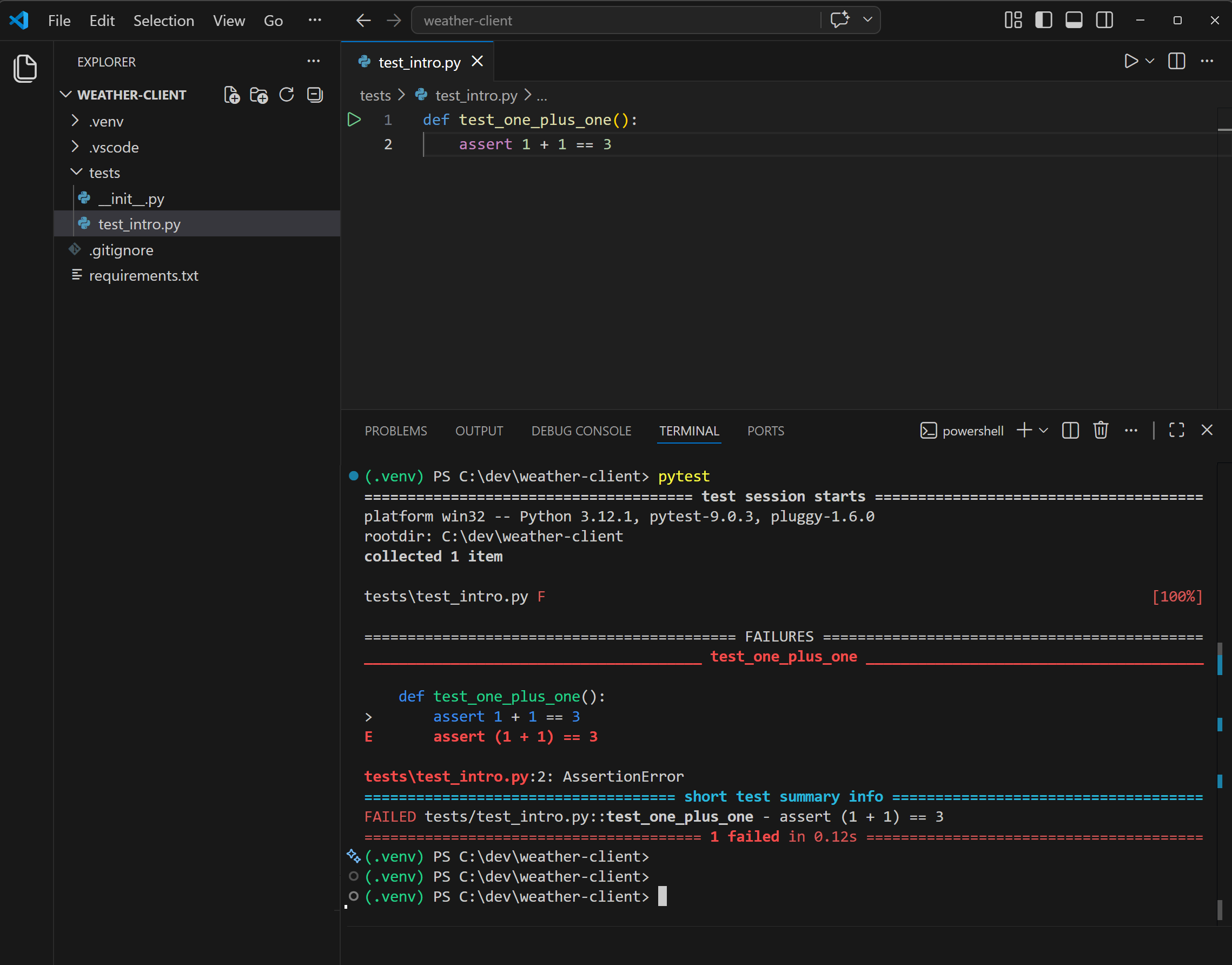Toggle the primary side bar visibility
This screenshot has width=1232, height=965.
click(1044, 21)
